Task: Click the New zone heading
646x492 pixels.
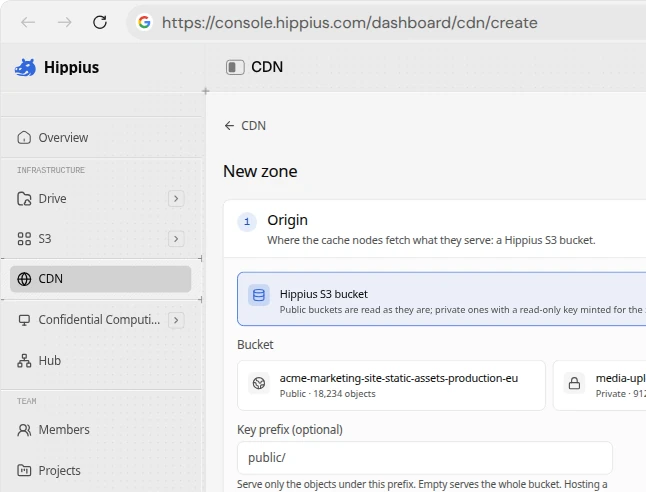Action: tap(260, 171)
